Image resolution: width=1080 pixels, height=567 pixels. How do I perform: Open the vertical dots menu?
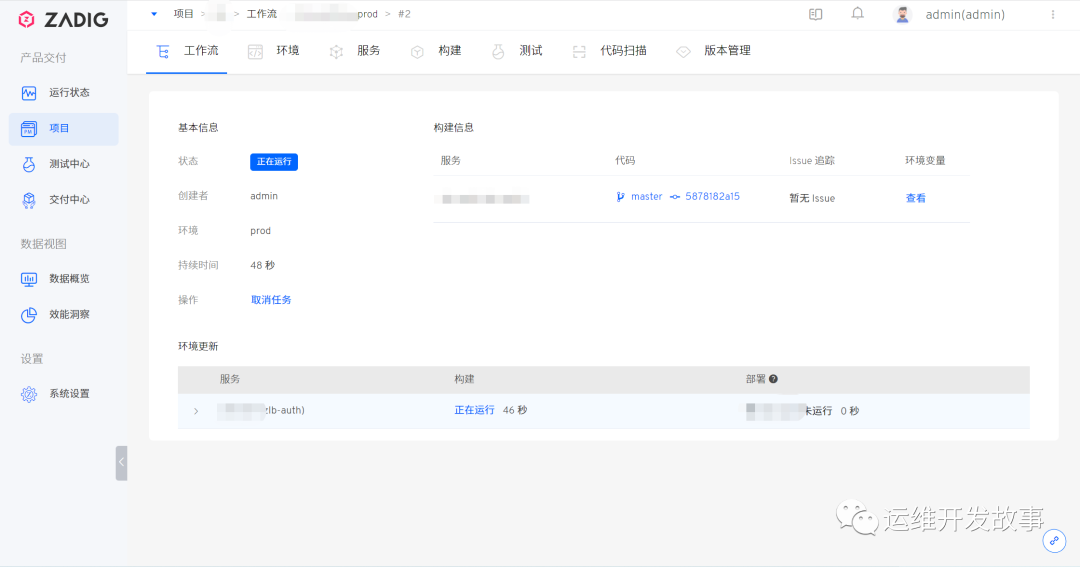1052,14
